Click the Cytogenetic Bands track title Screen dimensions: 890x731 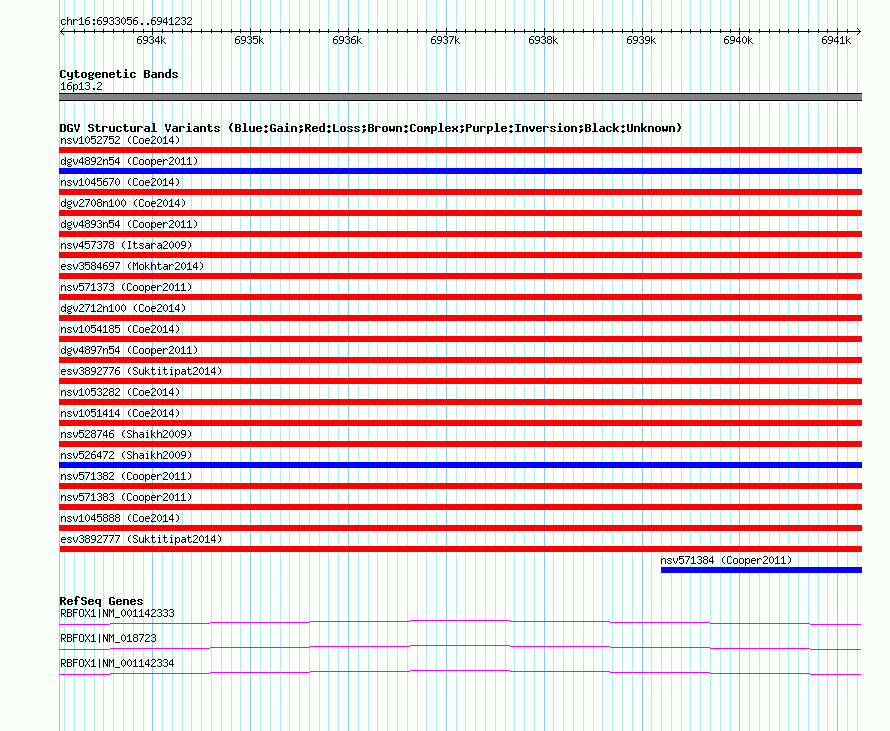tap(119, 74)
